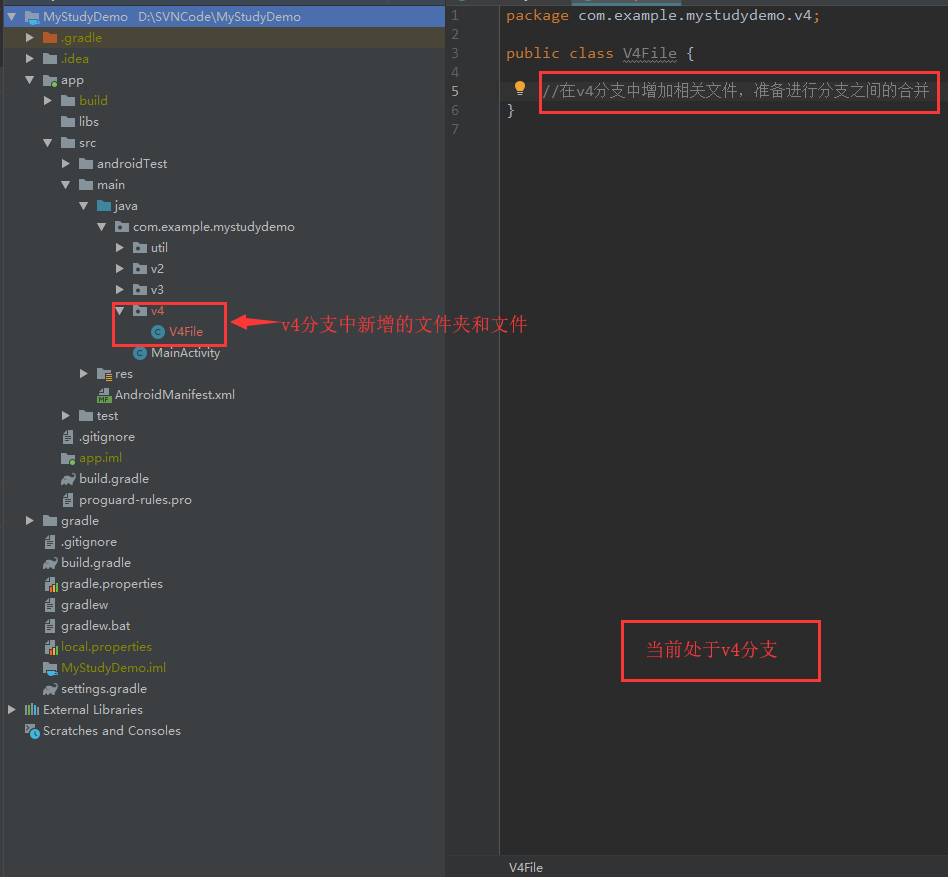The height and width of the screenshot is (877, 948).
Task: Select the root build.gradle file
Action: pos(96,563)
